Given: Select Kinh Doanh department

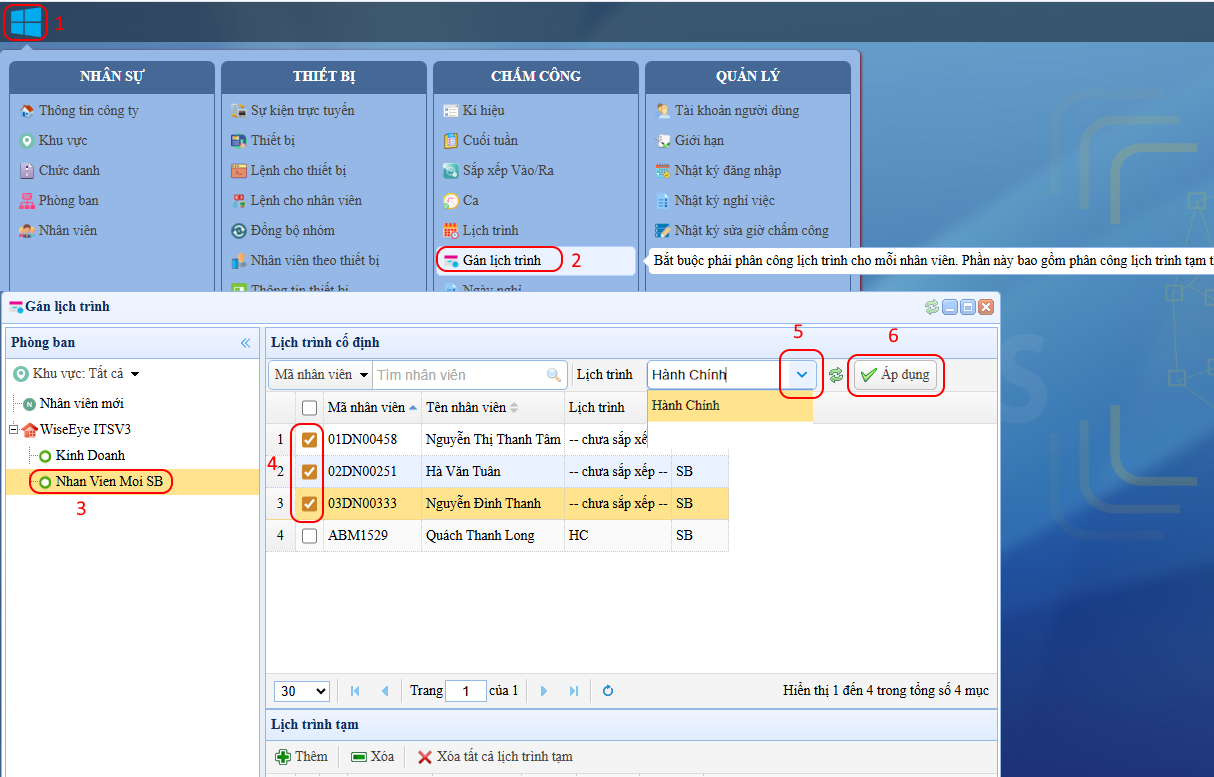Looking at the screenshot, I should [90, 455].
